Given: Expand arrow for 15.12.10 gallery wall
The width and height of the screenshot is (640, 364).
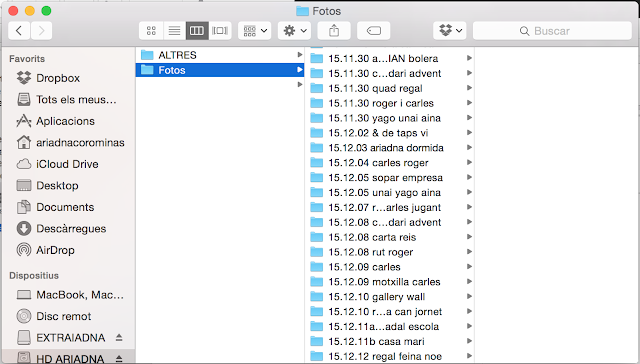Looking at the screenshot, I should (x=469, y=296).
